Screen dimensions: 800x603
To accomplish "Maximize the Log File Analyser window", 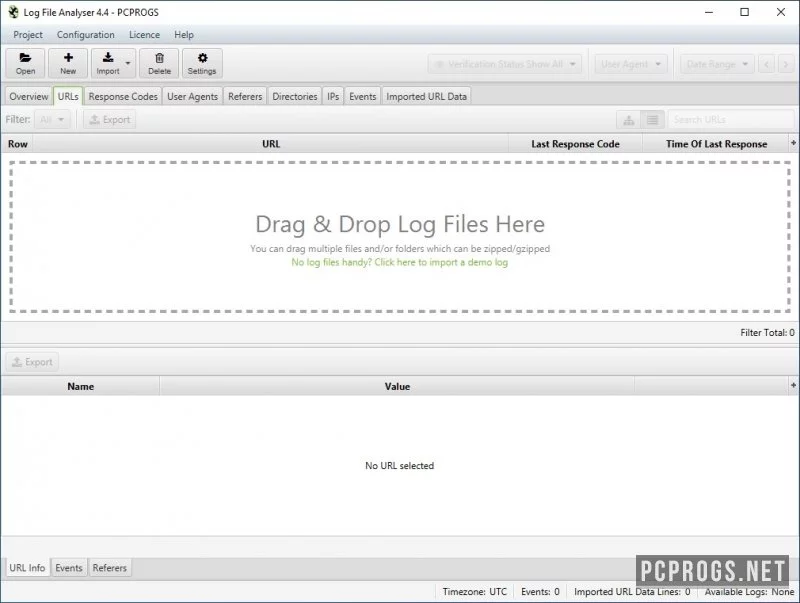I will (x=744, y=12).
